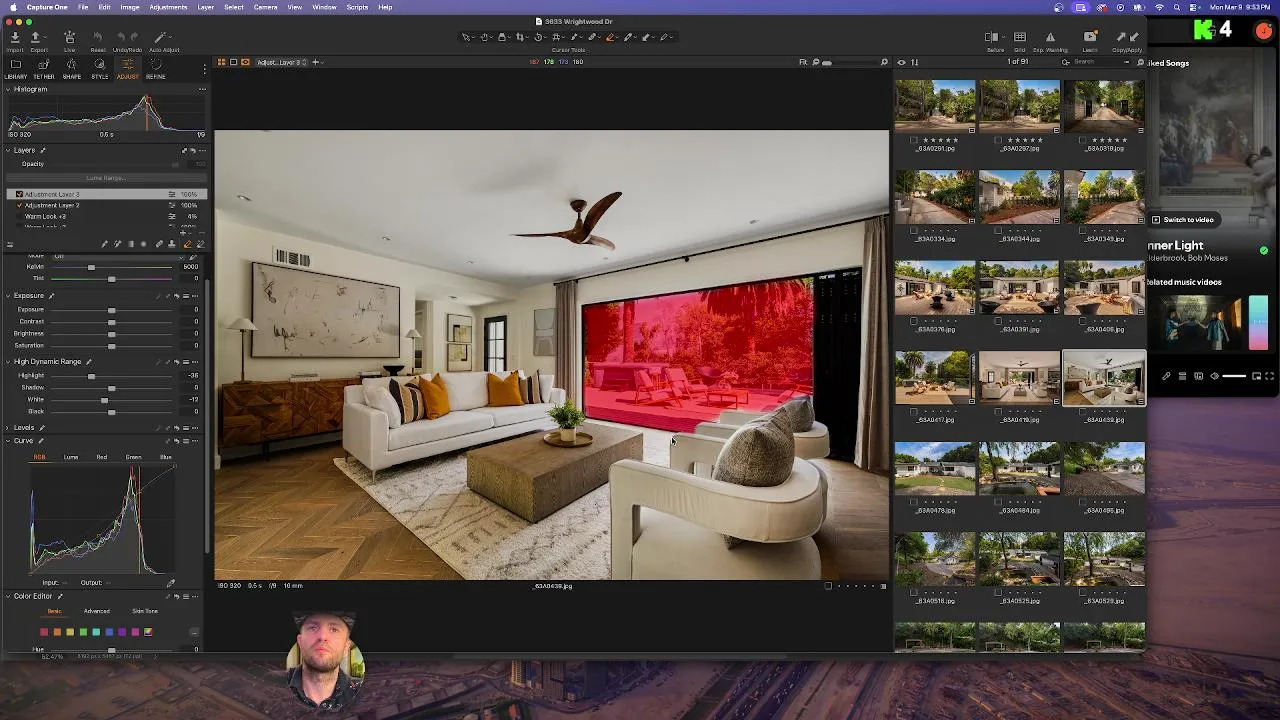This screenshot has width=1280, height=720.
Task: Click the Search field in browser
Action: pyautogui.click(x=1097, y=62)
